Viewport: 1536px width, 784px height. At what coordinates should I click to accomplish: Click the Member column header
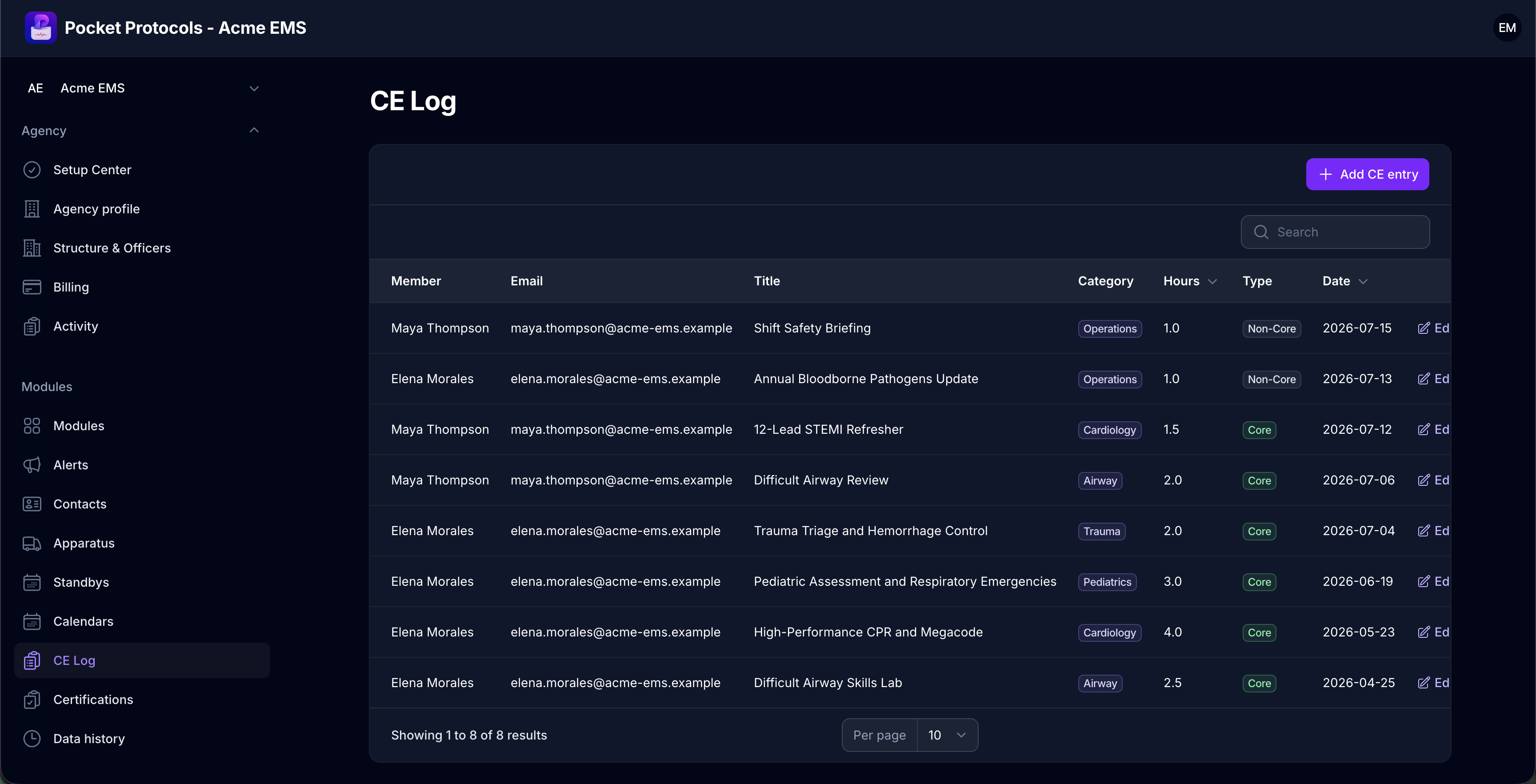tap(416, 281)
